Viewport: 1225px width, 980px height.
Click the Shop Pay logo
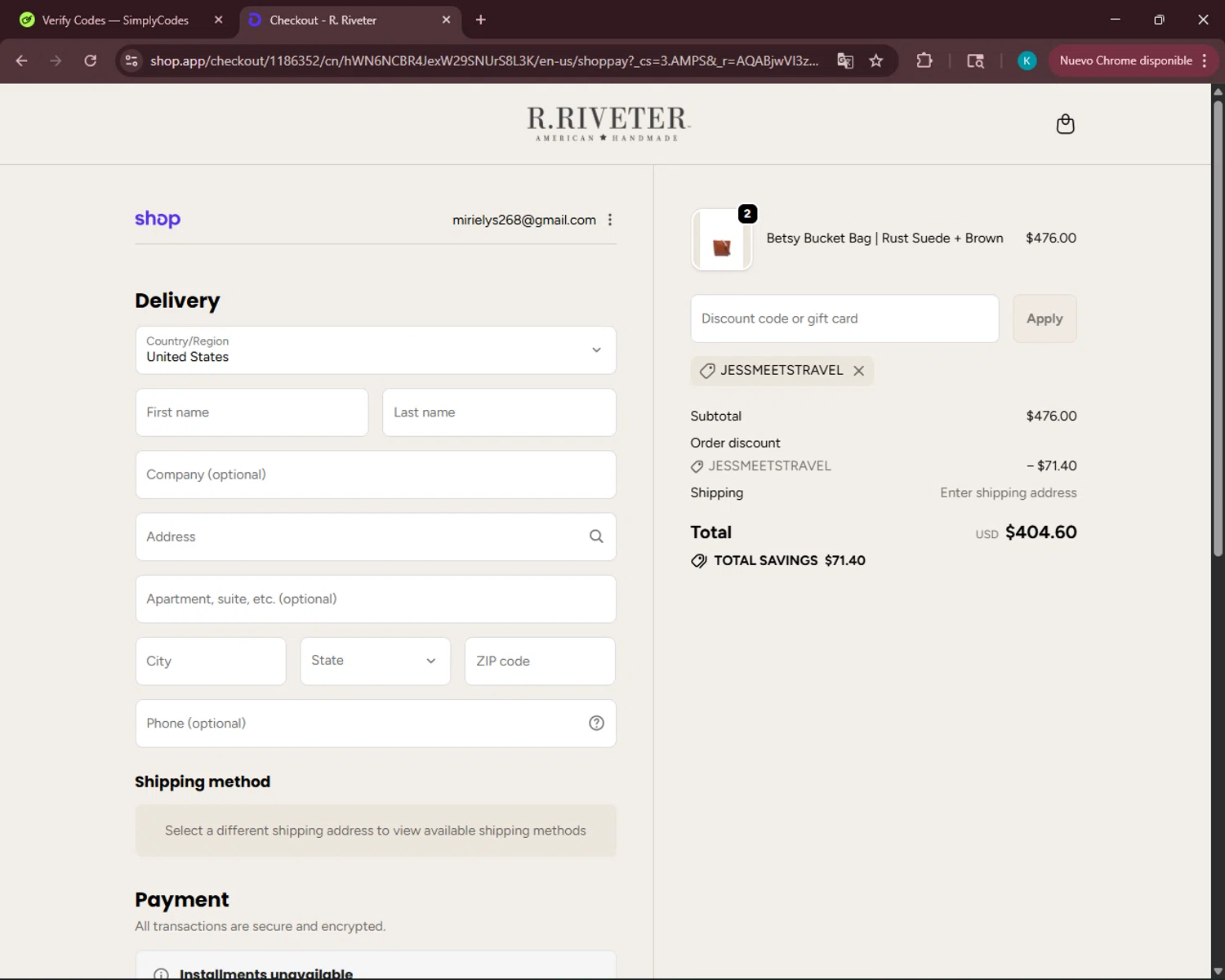(x=158, y=219)
